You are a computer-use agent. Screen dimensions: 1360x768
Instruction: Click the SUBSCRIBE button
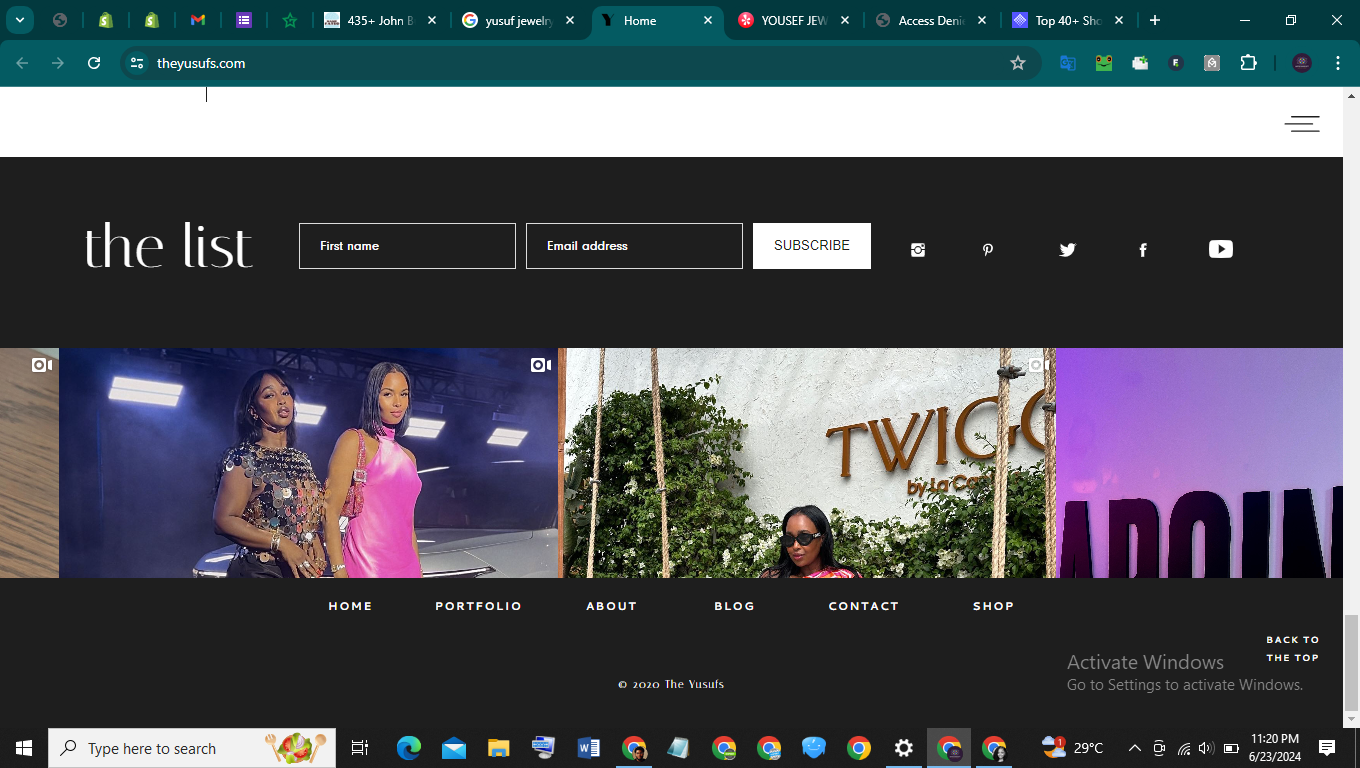[812, 246]
